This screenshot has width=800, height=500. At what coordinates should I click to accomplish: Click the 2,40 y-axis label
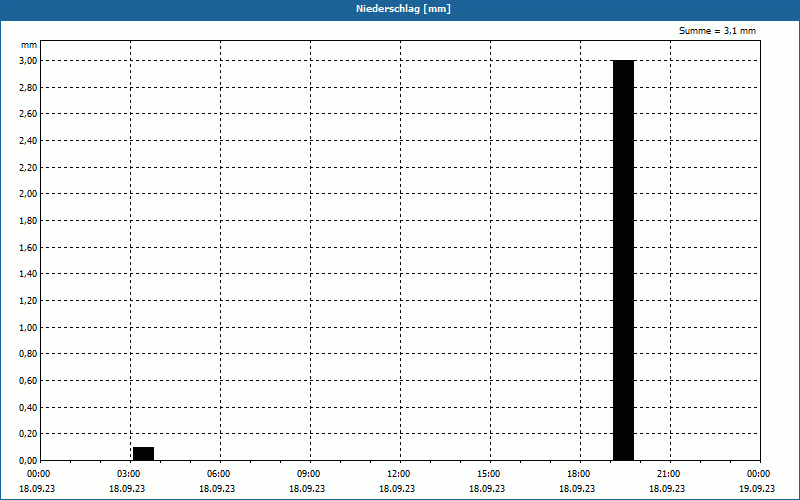pos(28,140)
